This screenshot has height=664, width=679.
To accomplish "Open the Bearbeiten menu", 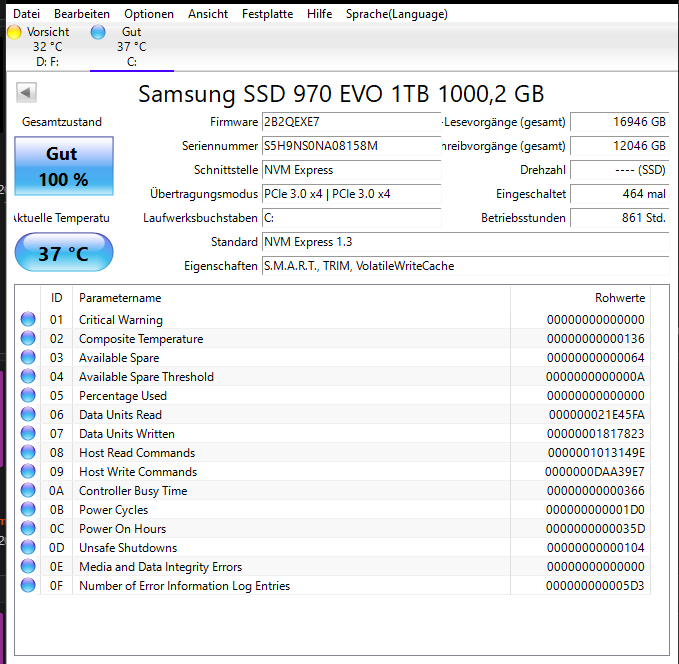I will pyautogui.click(x=82, y=14).
